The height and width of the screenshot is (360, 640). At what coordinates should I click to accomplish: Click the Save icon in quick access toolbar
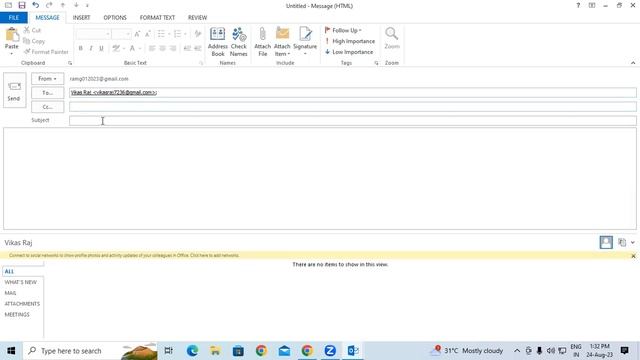[22, 5]
